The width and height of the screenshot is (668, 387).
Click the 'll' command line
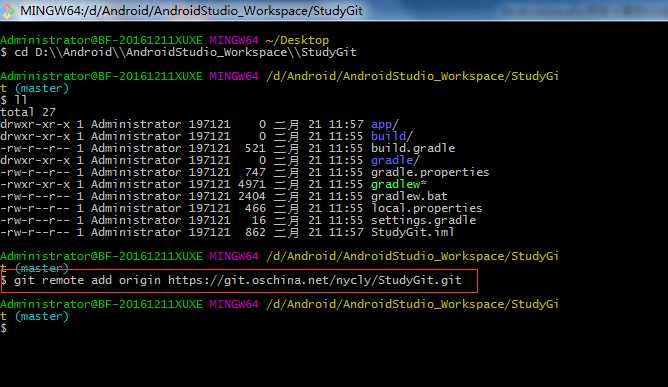point(14,100)
